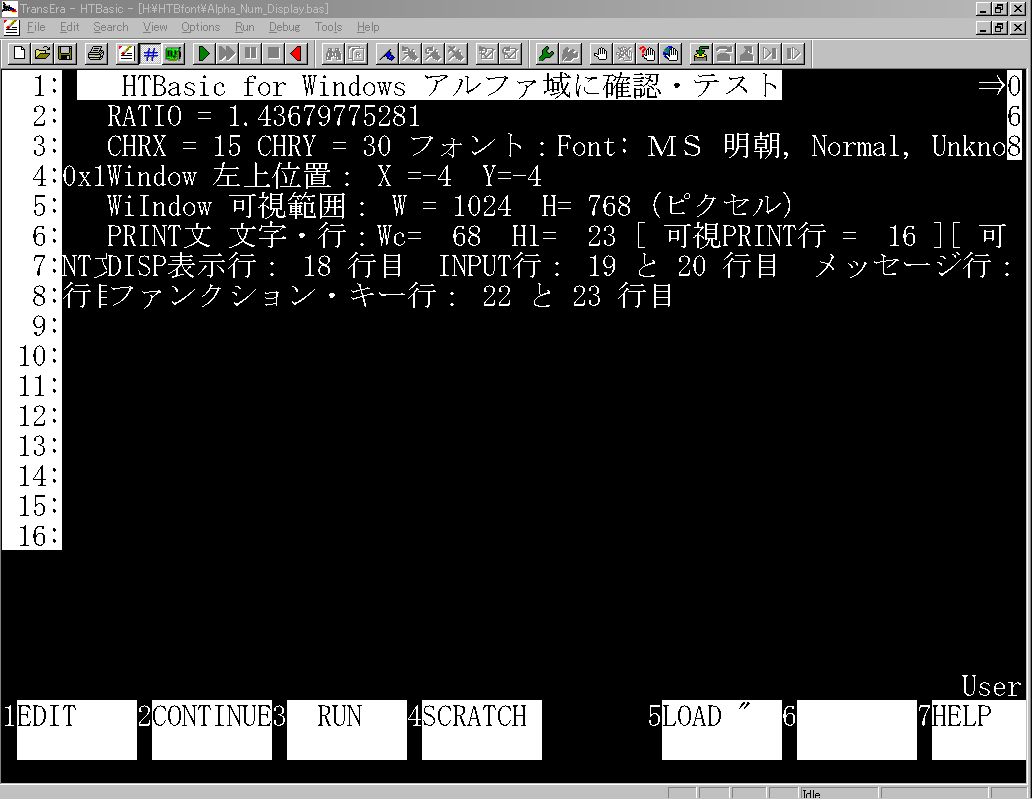The image size is (1032, 800).
Task: Pause the running program
Action: [251, 53]
